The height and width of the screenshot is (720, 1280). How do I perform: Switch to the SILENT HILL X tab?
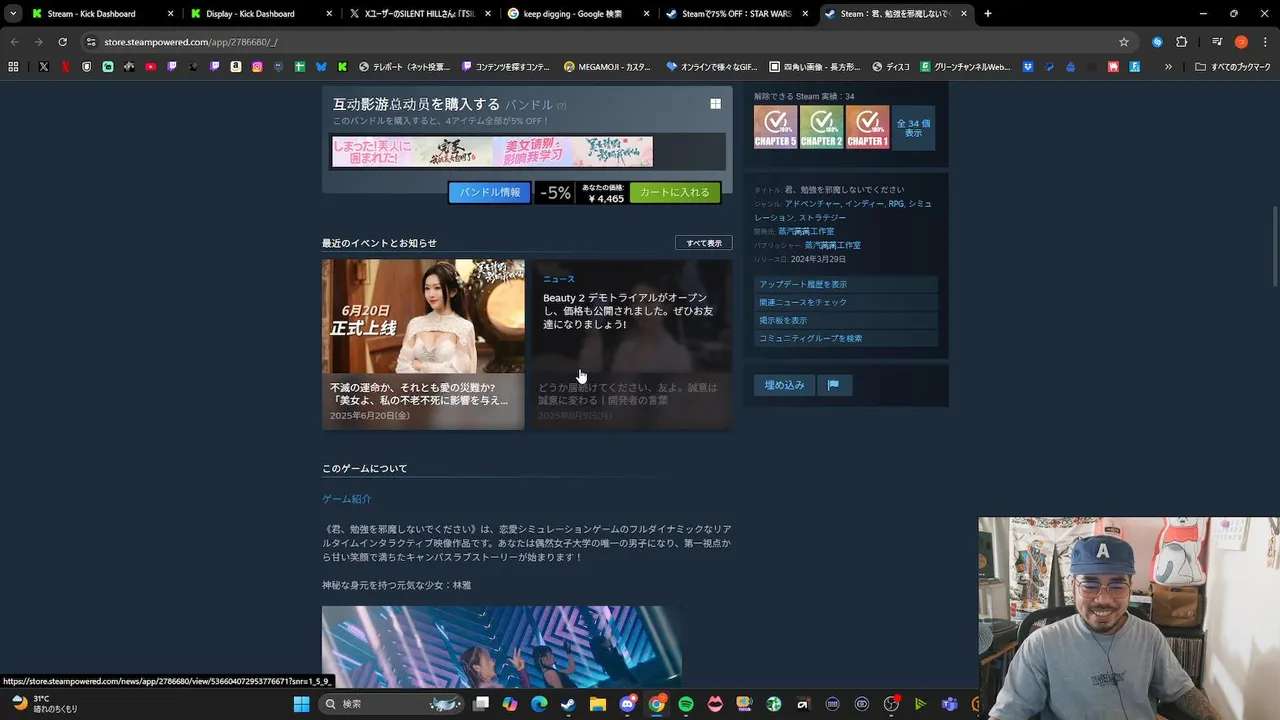418,14
